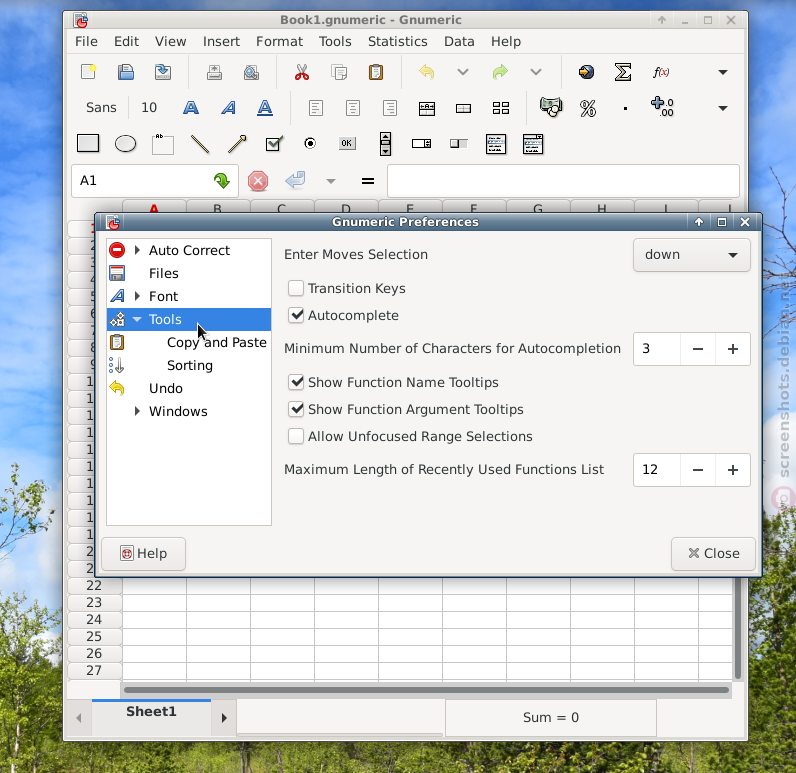
Task: Select Sorting in preferences tree
Action: tap(190, 365)
